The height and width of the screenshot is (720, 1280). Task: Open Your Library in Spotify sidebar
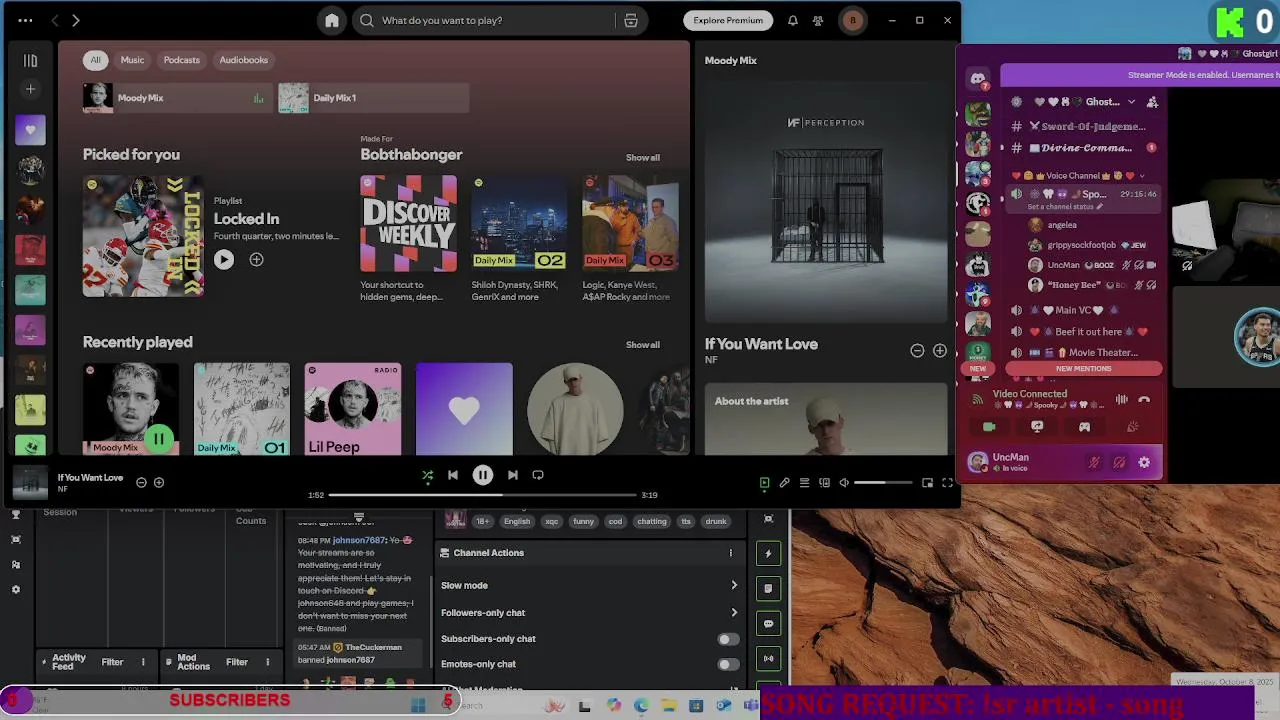click(x=30, y=60)
